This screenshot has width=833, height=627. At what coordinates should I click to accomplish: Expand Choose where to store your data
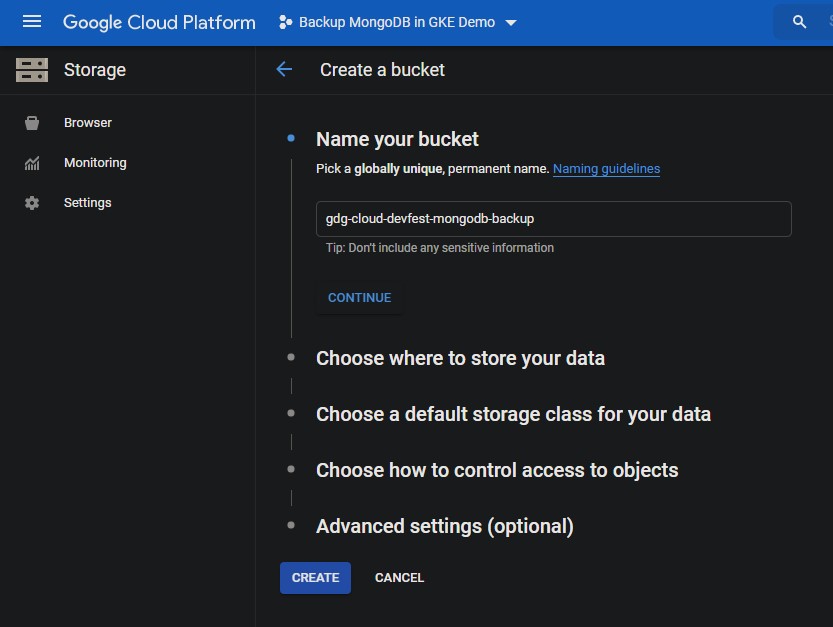click(460, 358)
